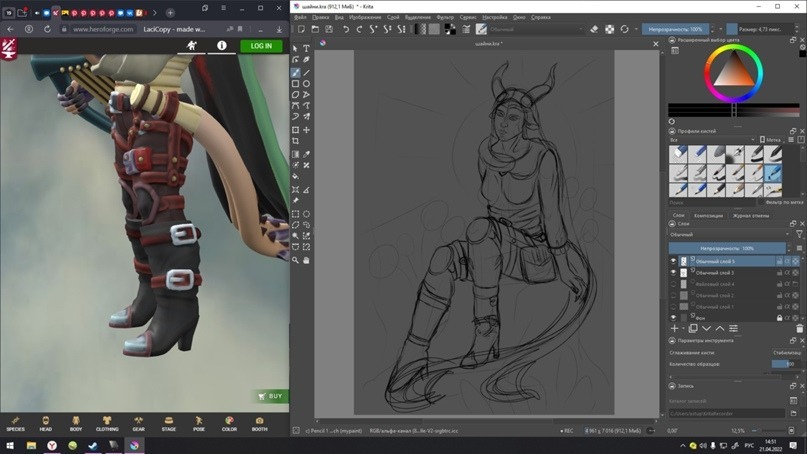Image resolution: width=807 pixels, height=454 pixels.
Task: Open layer filter funnel icon
Action: tap(799, 234)
